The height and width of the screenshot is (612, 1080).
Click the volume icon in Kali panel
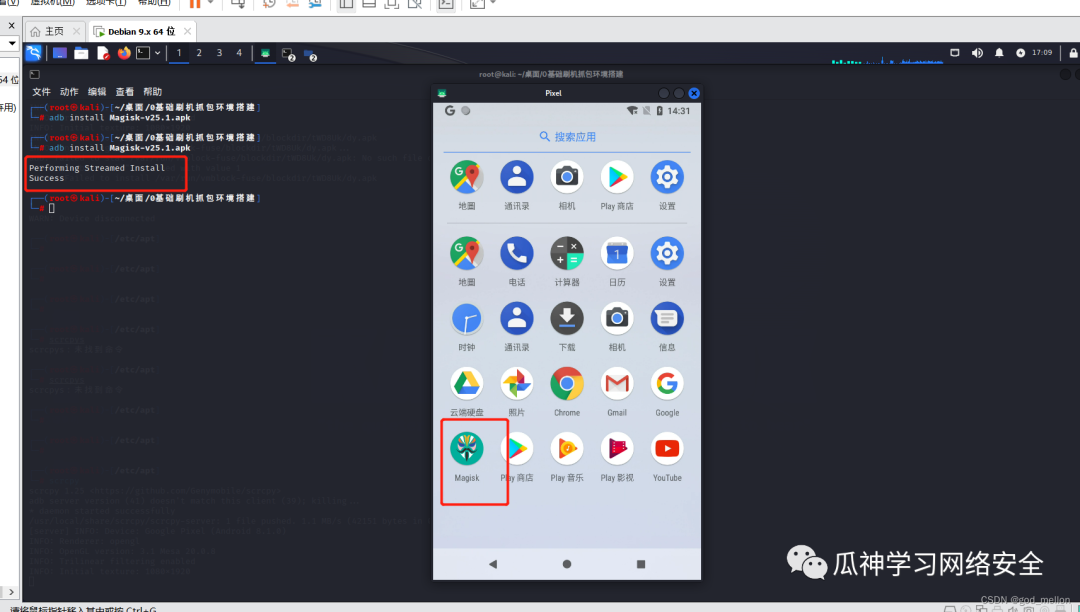tap(977, 53)
